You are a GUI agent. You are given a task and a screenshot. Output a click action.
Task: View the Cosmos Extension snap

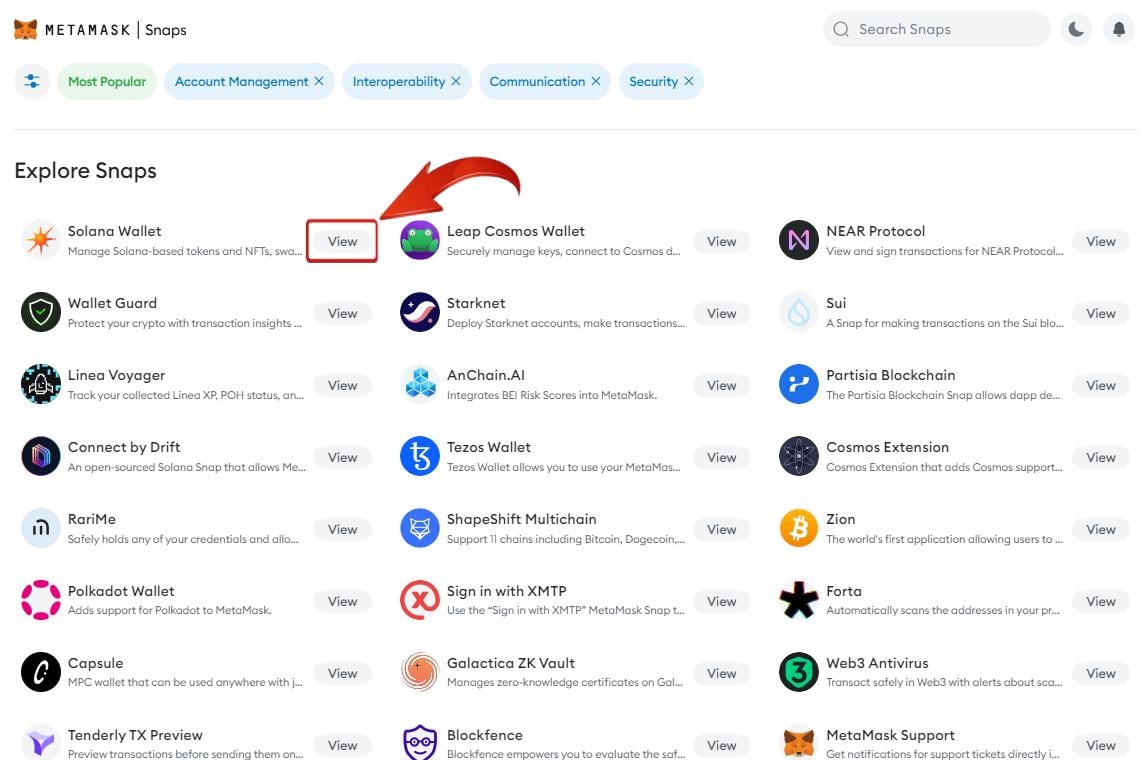pyautogui.click(x=1100, y=457)
